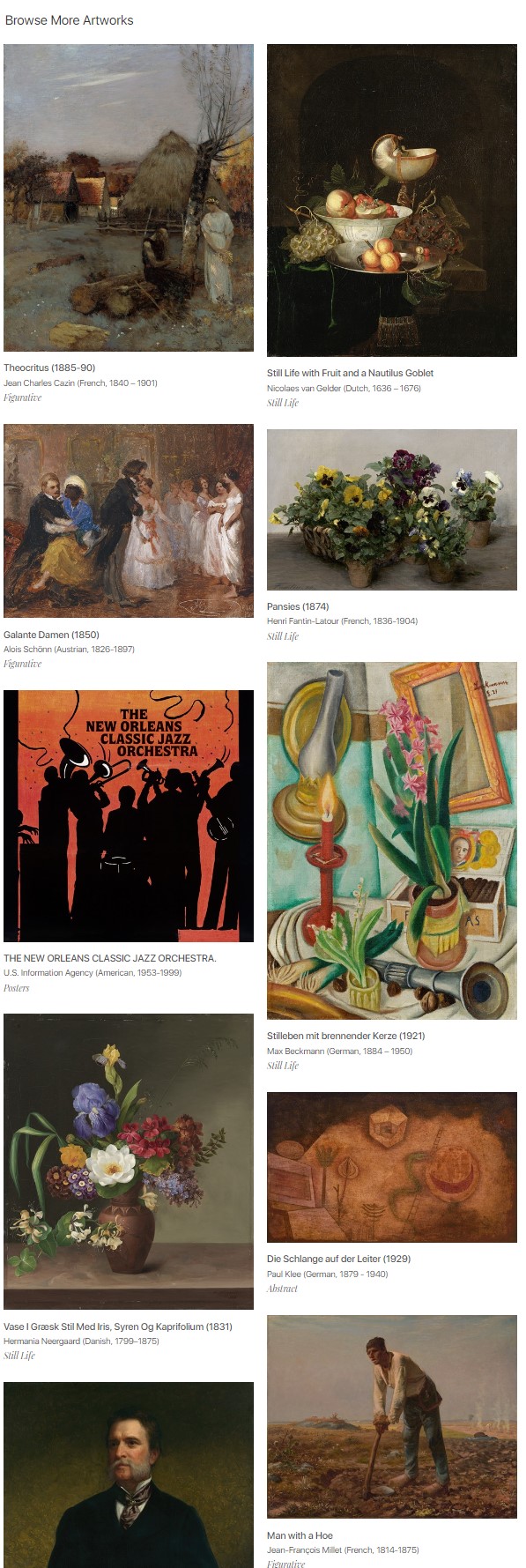Open Die Schlange auf der Leiter title
Screen dimensions: 526x1568
338,1259
